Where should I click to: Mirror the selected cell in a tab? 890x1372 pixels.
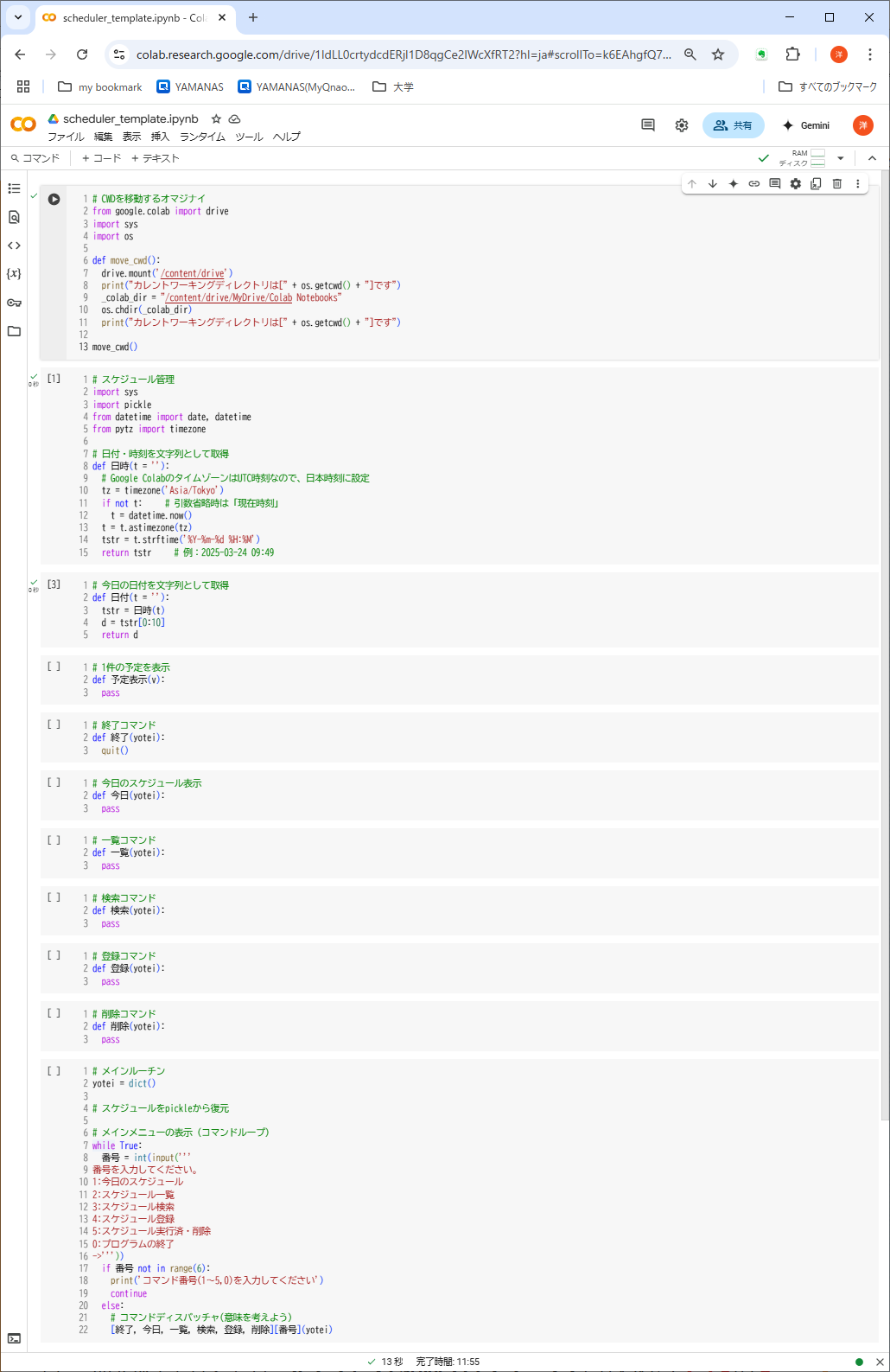pos(817,183)
